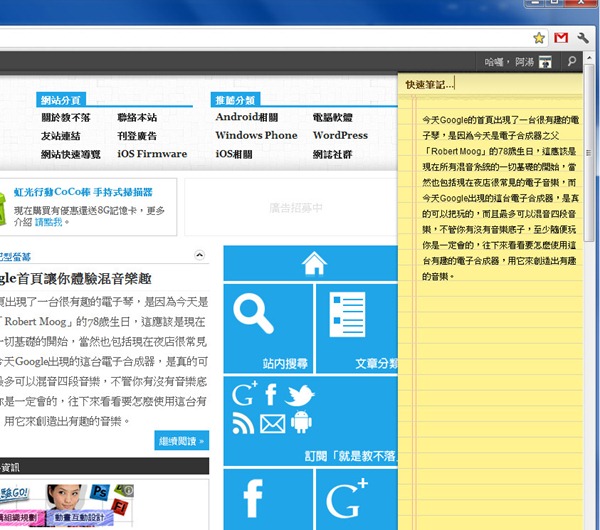600x530 pixels.
Task: Collapse the article section using the round arrow
Action: (x=199, y=256)
